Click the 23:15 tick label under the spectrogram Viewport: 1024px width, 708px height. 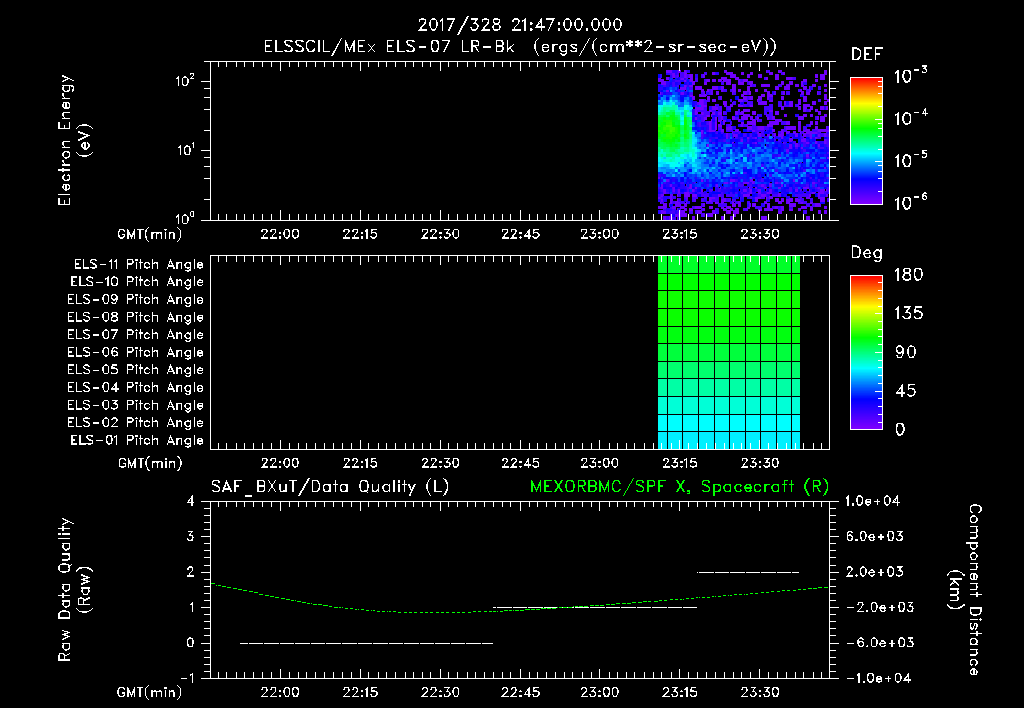point(680,234)
